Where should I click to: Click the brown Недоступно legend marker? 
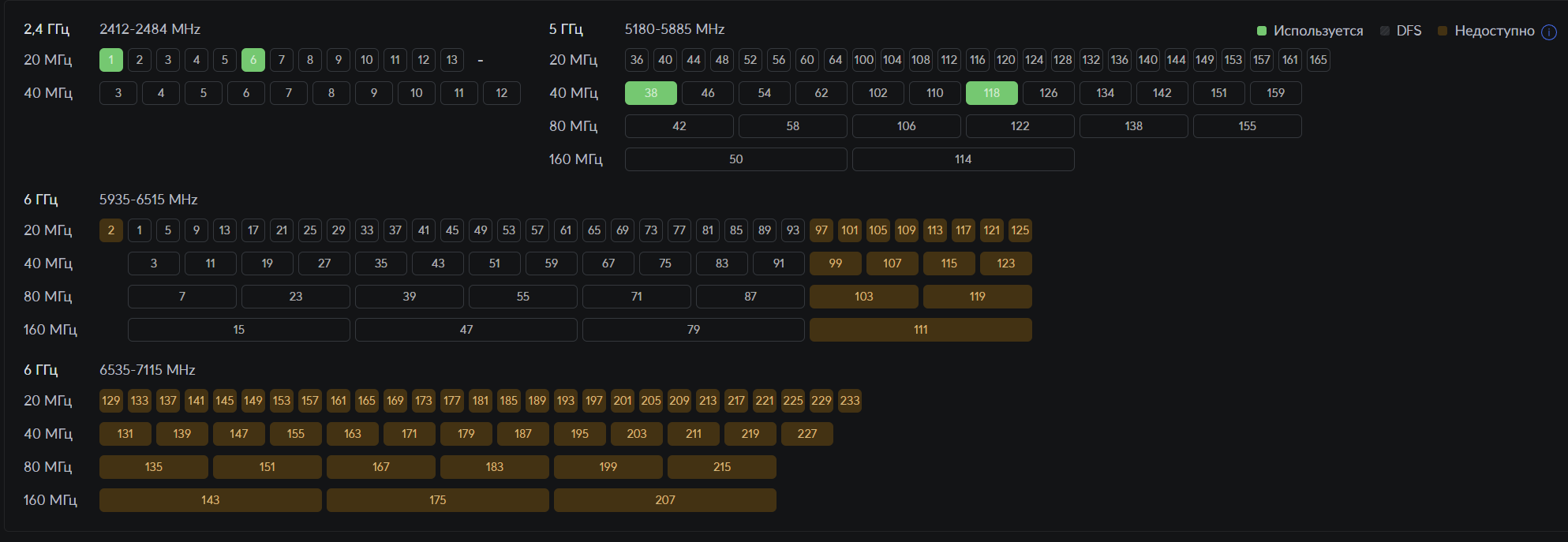(1443, 31)
